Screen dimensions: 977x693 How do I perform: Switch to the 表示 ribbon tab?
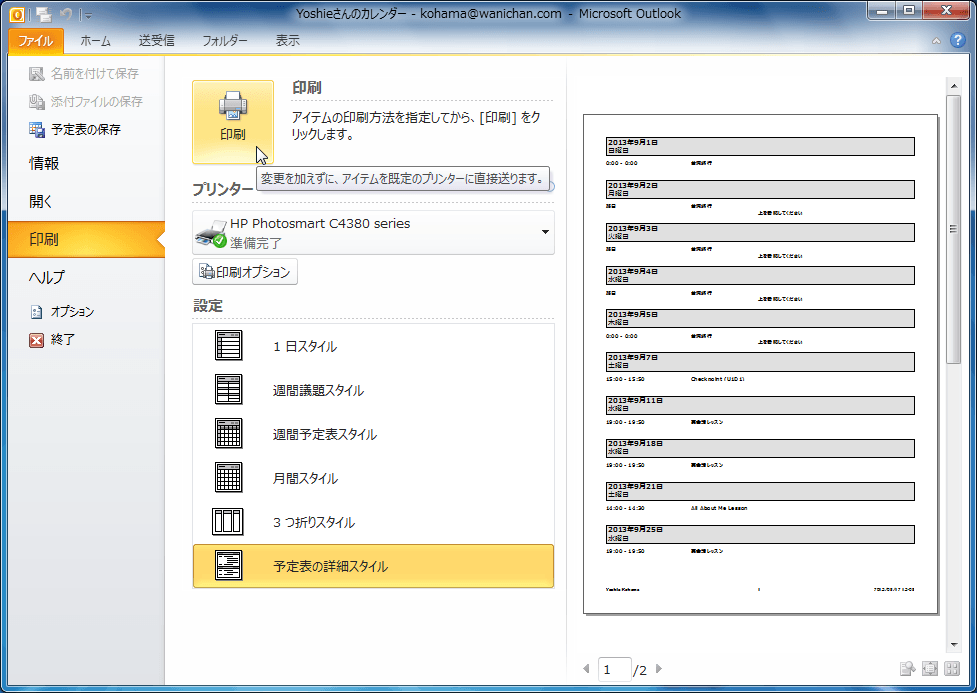pyautogui.click(x=287, y=41)
